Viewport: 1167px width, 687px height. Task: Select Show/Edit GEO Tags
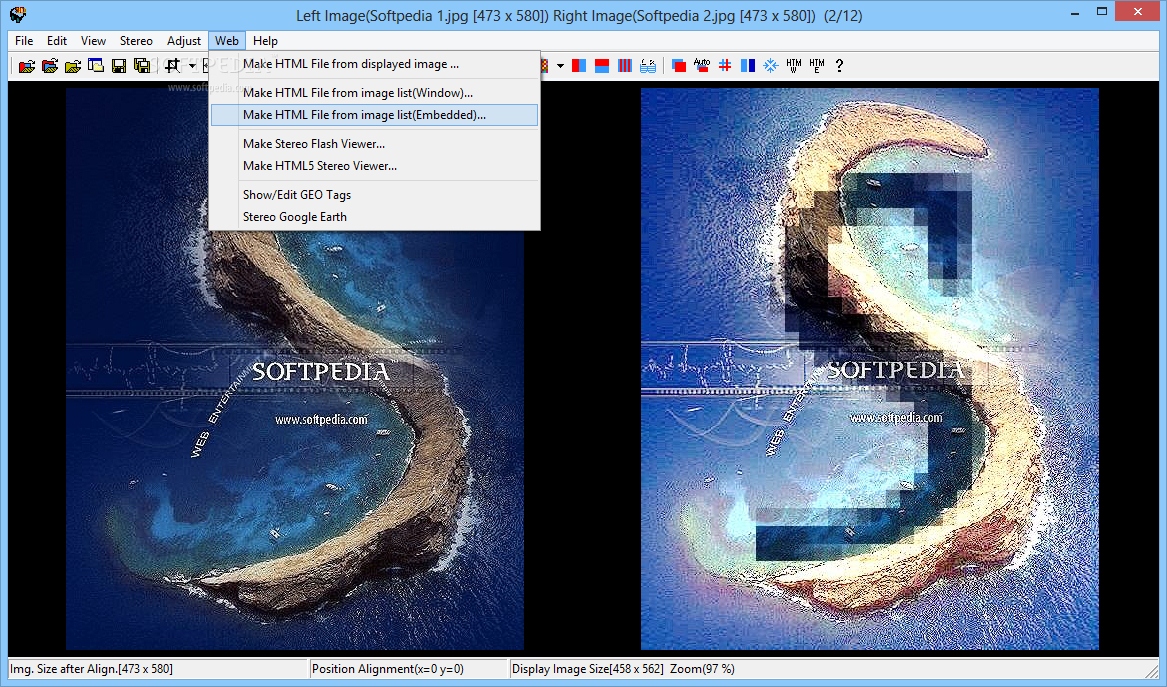tap(374, 195)
